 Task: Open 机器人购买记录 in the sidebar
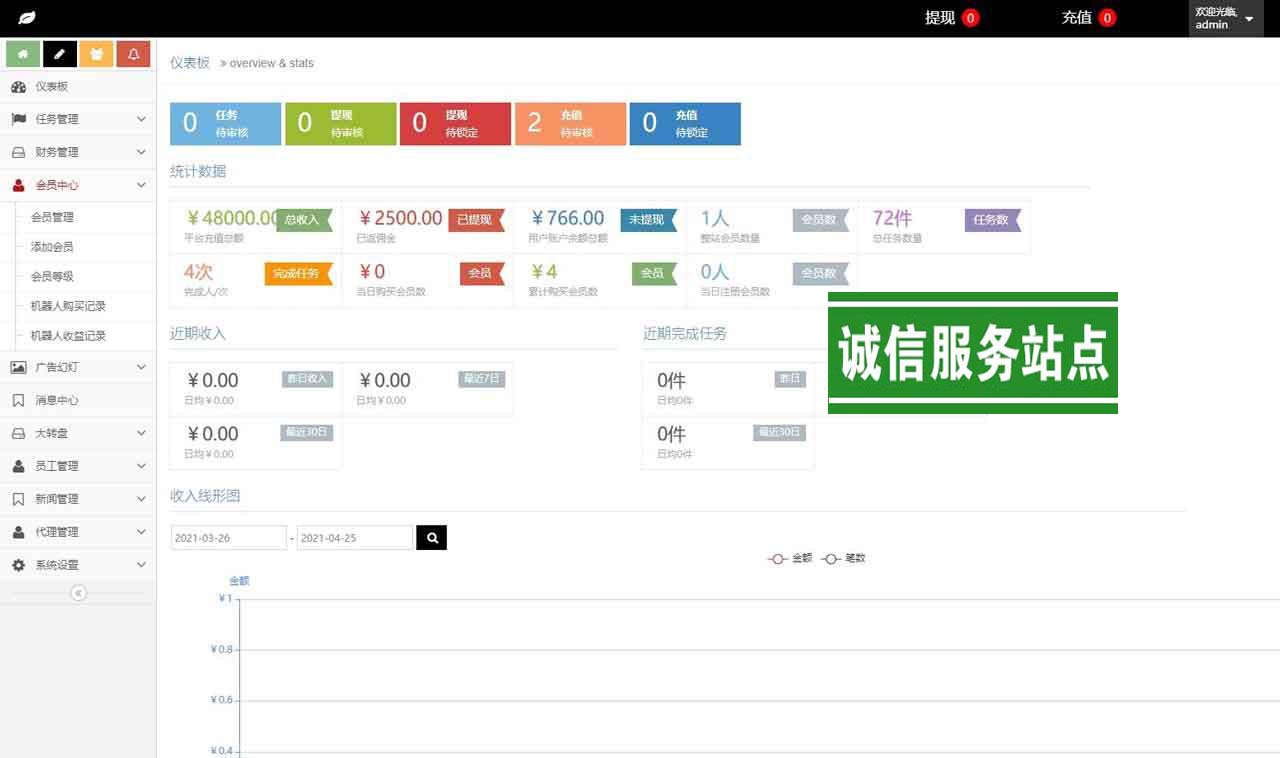(68, 306)
